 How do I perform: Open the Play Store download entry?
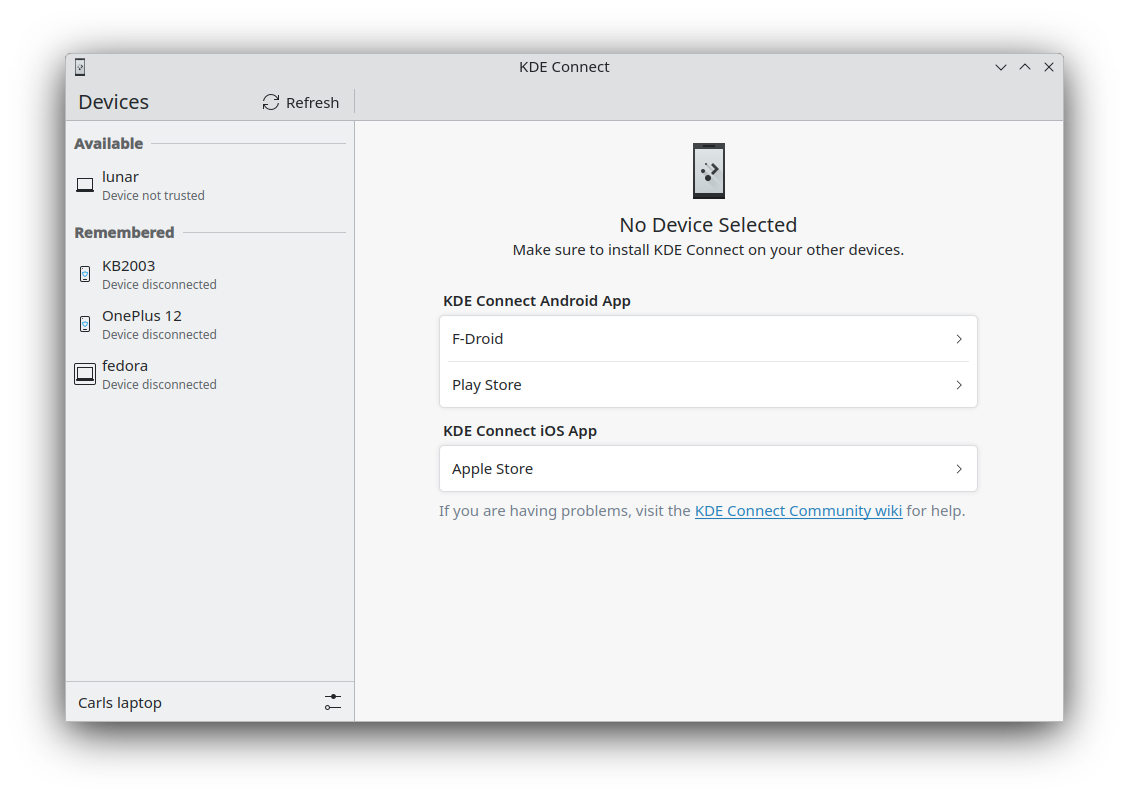[x=709, y=384]
